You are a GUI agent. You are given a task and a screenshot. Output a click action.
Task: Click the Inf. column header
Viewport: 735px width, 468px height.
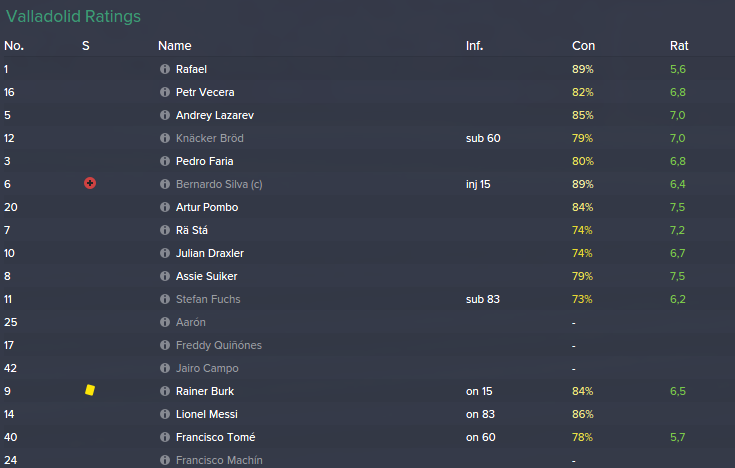pyautogui.click(x=474, y=46)
